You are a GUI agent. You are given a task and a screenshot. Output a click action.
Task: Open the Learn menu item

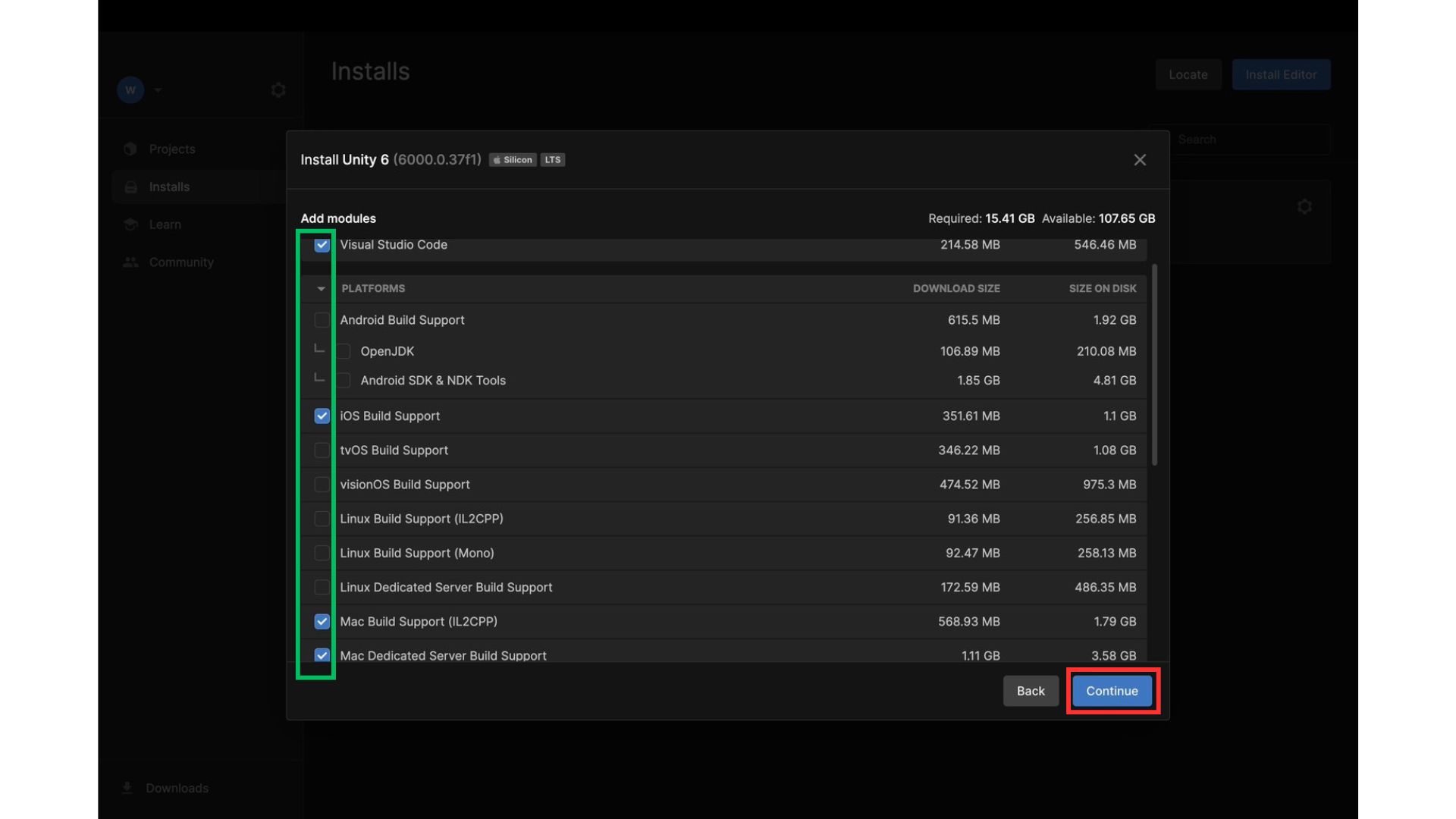(x=165, y=224)
